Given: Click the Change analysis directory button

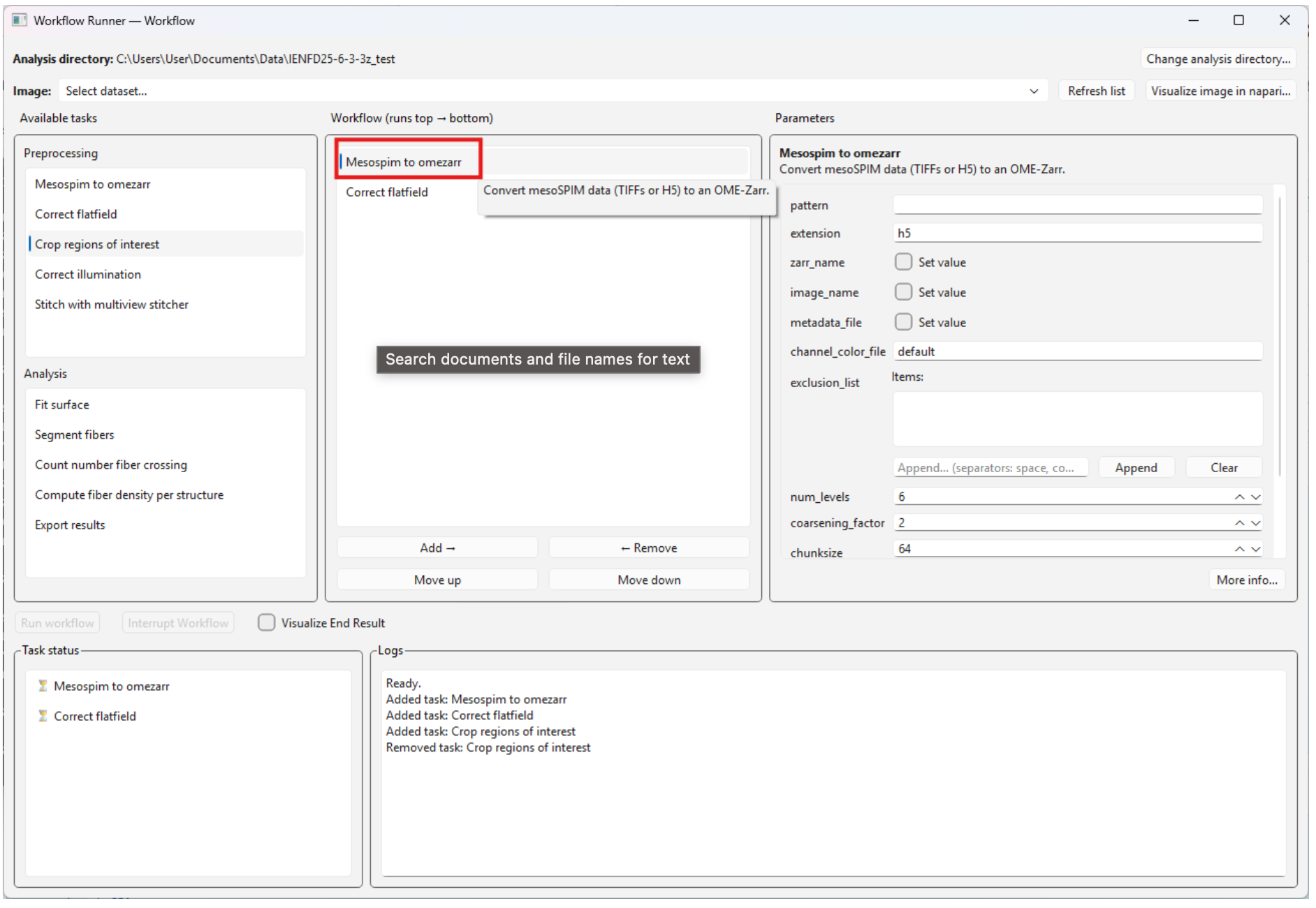Looking at the screenshot, I should pyautogui.click(x=1218, y=59).
